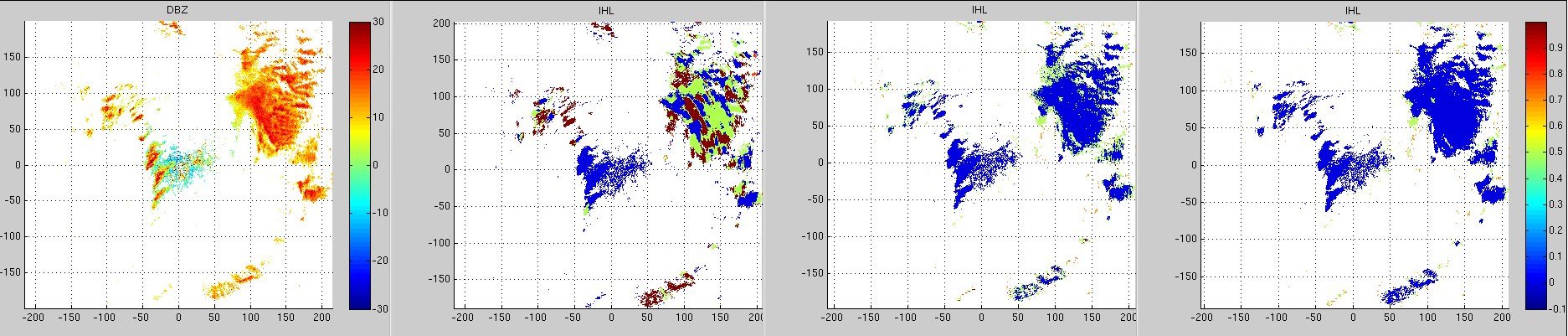The height and width of the screenshot is (336, 1568).
Task: Click the yellow 0.6 level on IHL colorbar
Action: [x=1534, y=126]
